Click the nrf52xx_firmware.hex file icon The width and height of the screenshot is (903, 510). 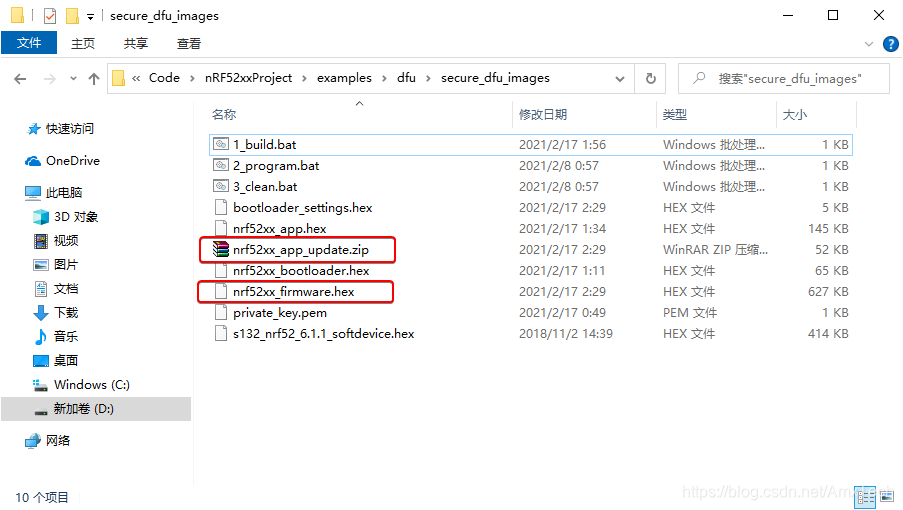click(x=221, y=291)
